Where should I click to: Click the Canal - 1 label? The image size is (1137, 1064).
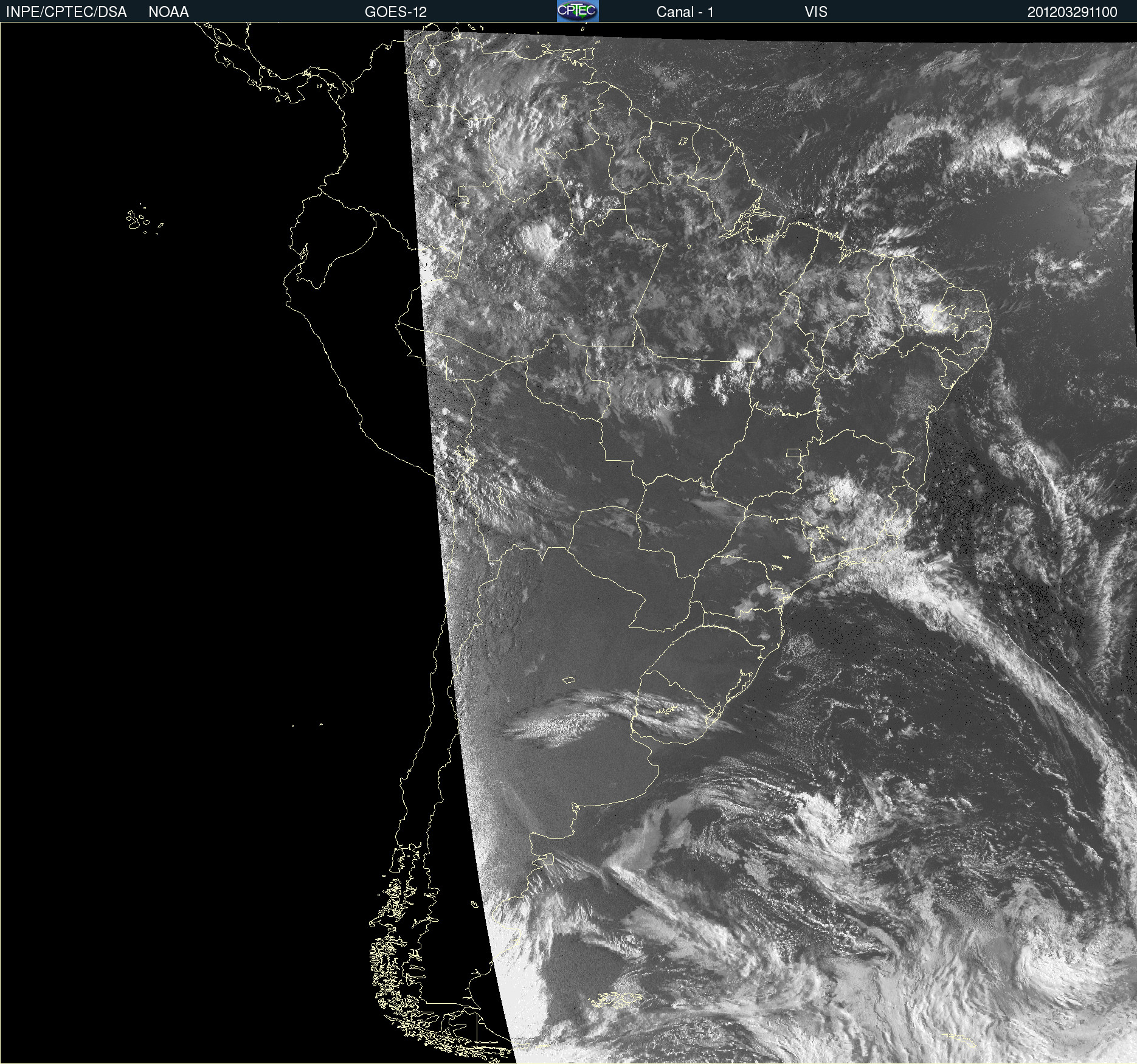tap(685, 12)
